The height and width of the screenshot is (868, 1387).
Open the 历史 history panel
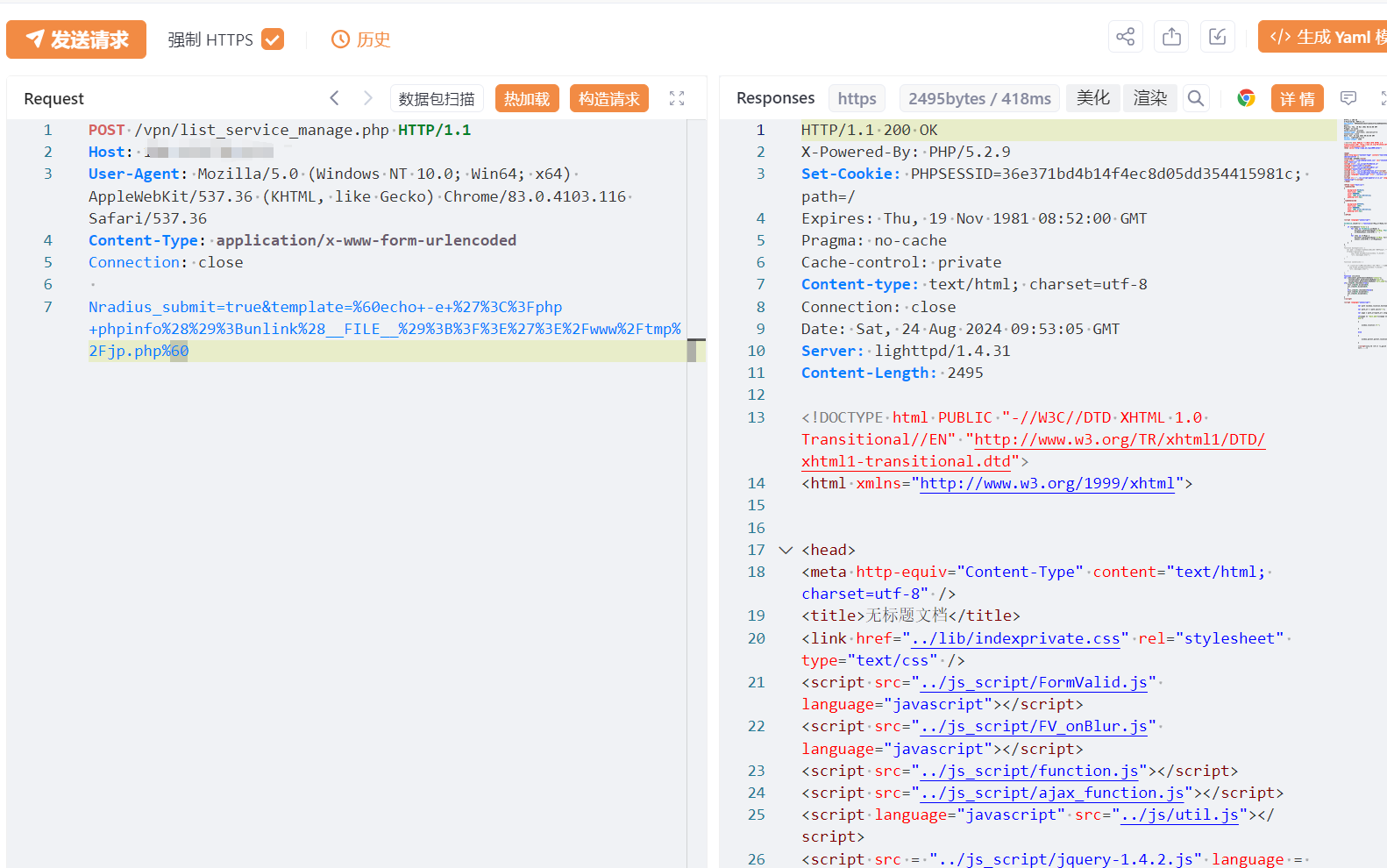click(x=360, y=39)
